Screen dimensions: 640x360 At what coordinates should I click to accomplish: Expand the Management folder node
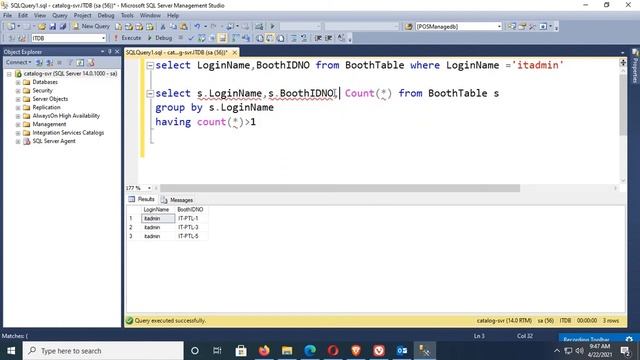pos(18,124)
